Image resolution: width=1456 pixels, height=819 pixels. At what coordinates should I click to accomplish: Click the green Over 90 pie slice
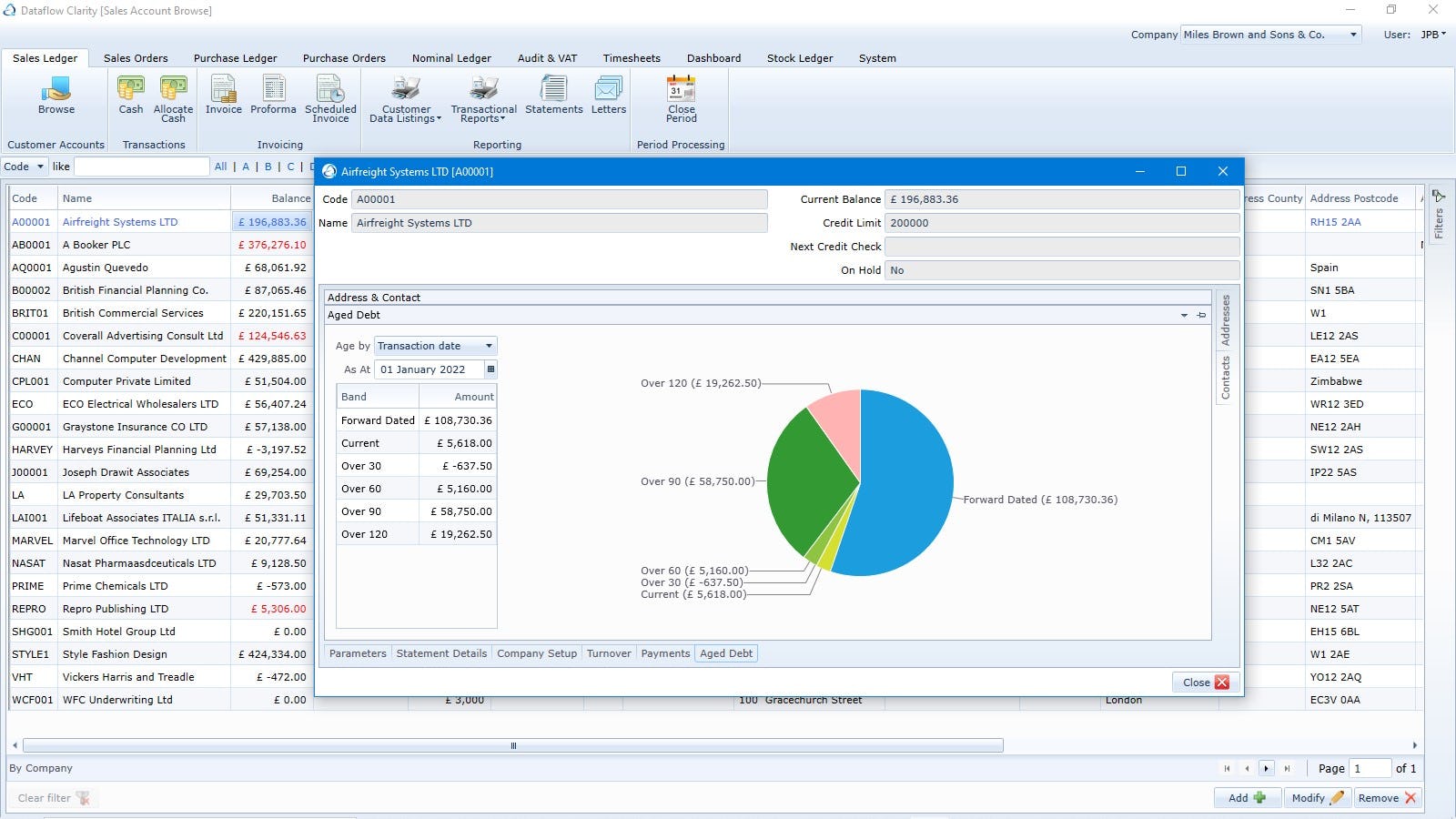tap(810, 482)
